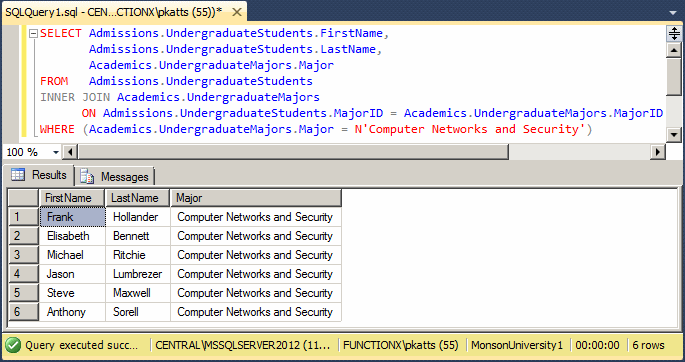Select row 3 header in results
This screenshot has height=362, width=685.
coord(24,255)
